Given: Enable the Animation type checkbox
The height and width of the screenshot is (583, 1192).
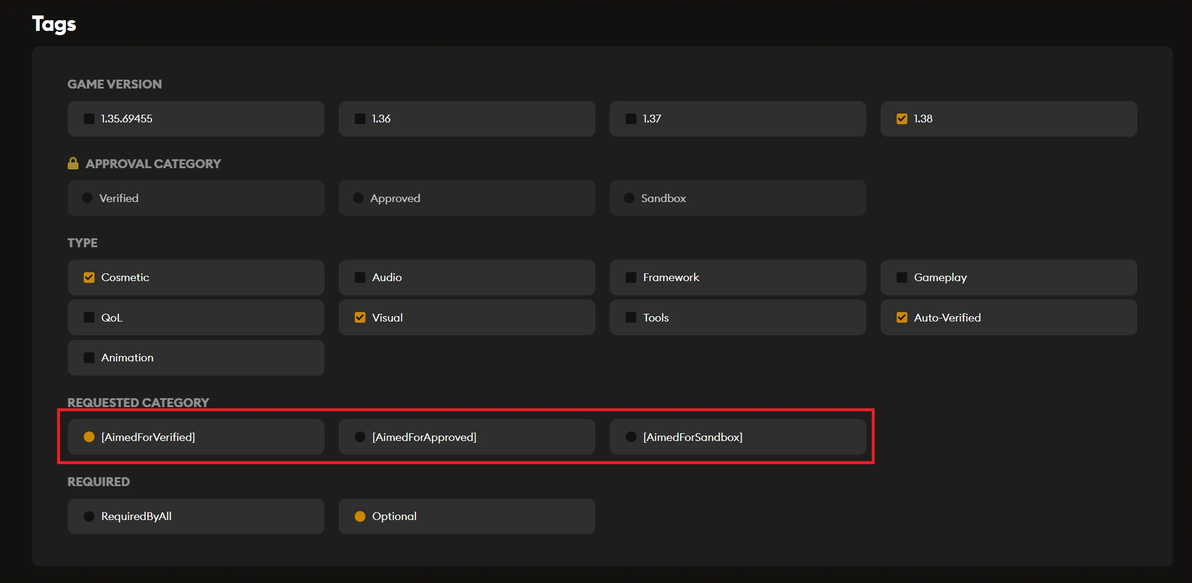Looking at the screenshot, I should point(89,358).
